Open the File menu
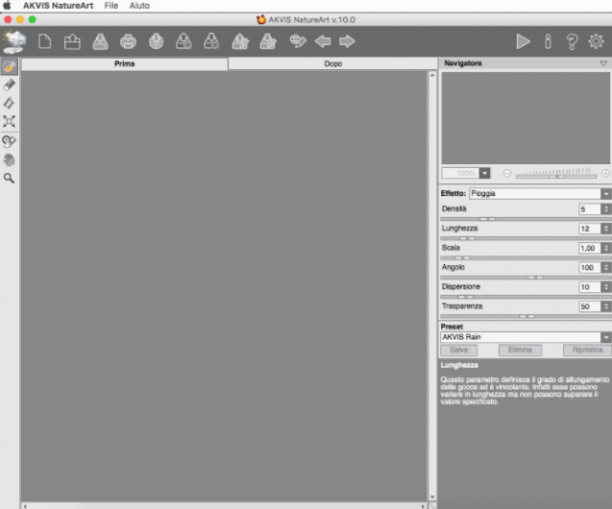This screenshot has height=509, width=612. point(111,5)
